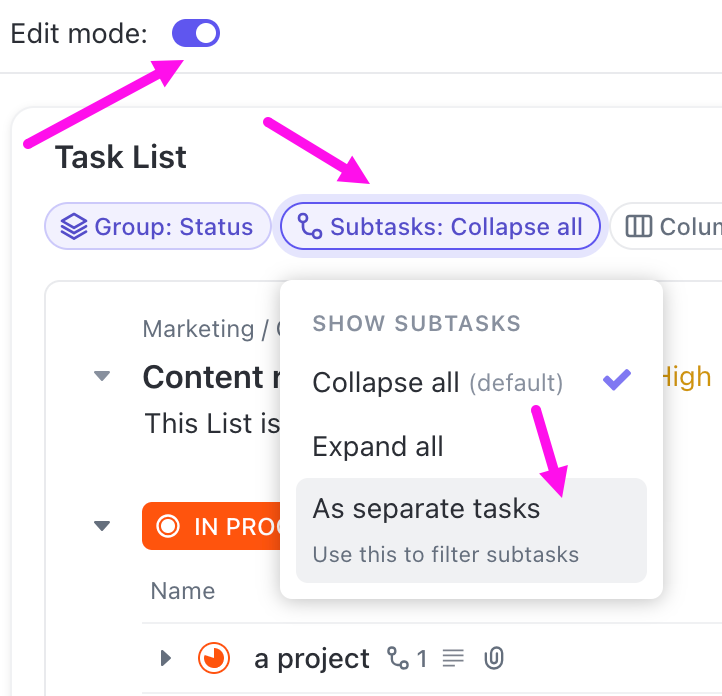Screen dimensions: 722x696
Task: Click the description lines icon on a project
Action: pos(453,658)
